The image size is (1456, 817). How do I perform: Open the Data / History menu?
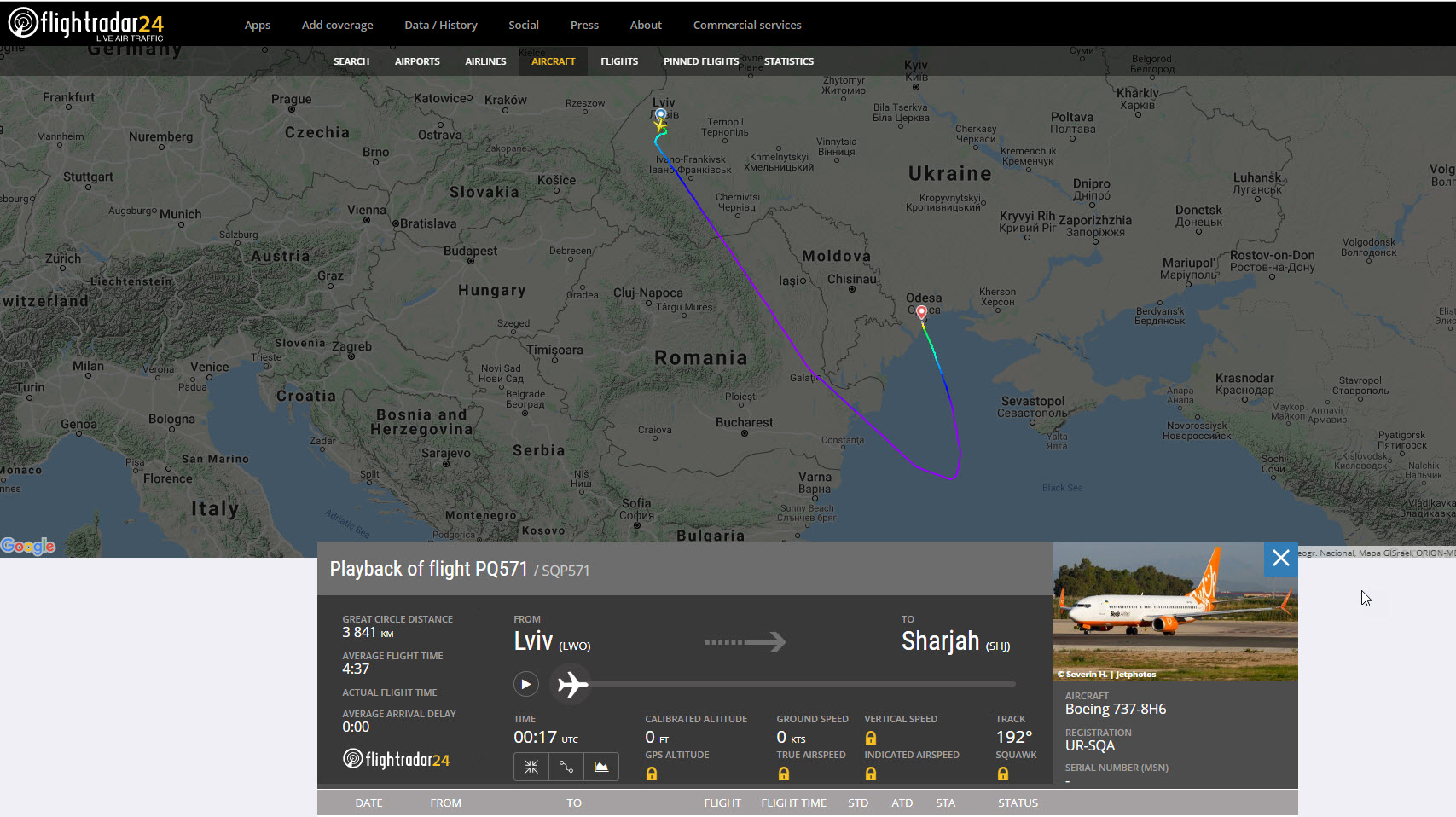coord(440,25)
